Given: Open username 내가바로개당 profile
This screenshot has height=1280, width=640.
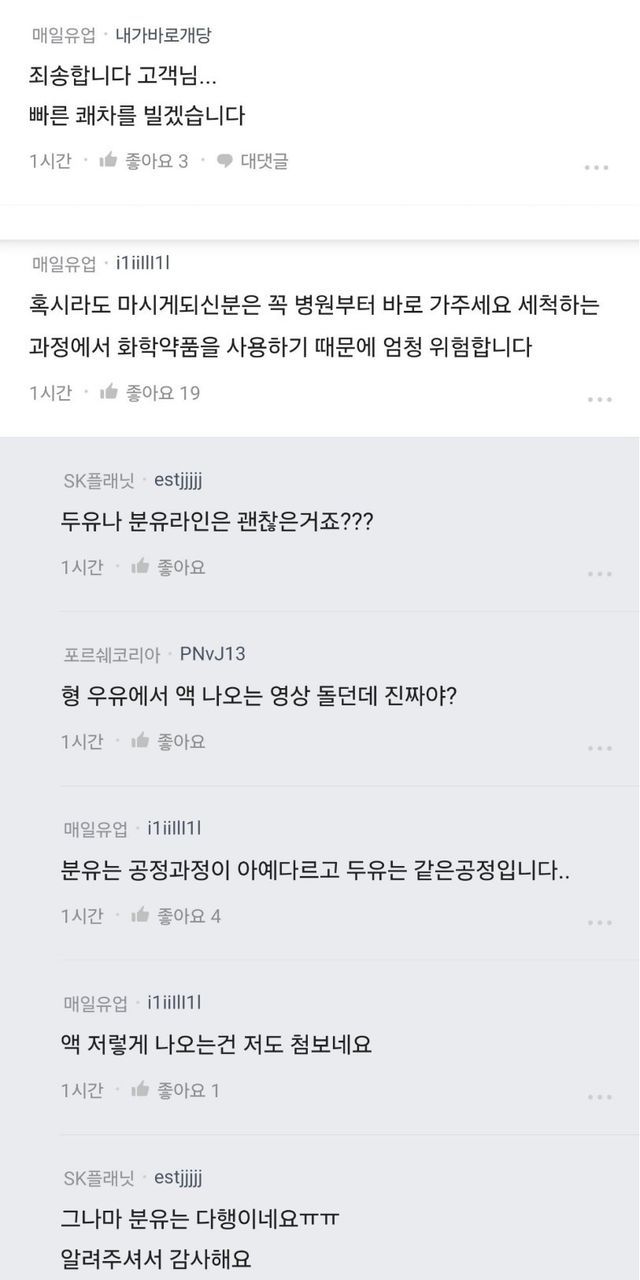Looking at the screenshot, I should click(163, 36).
